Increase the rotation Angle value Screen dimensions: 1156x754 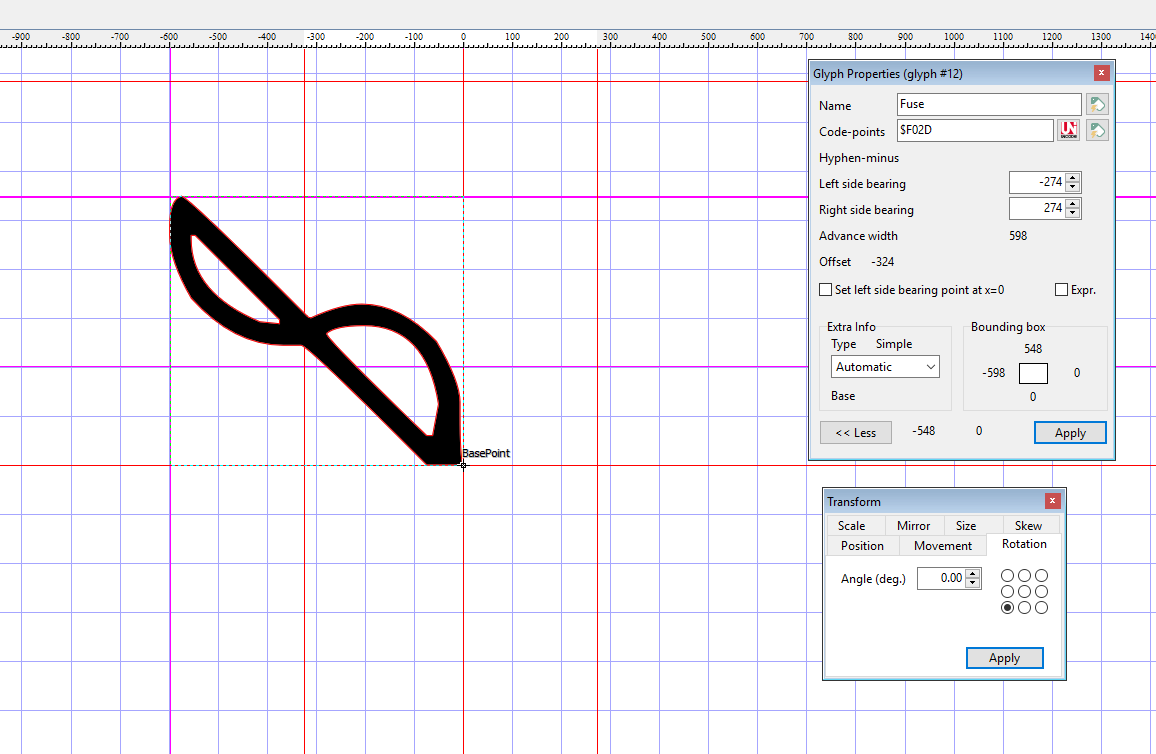[973, 573]
